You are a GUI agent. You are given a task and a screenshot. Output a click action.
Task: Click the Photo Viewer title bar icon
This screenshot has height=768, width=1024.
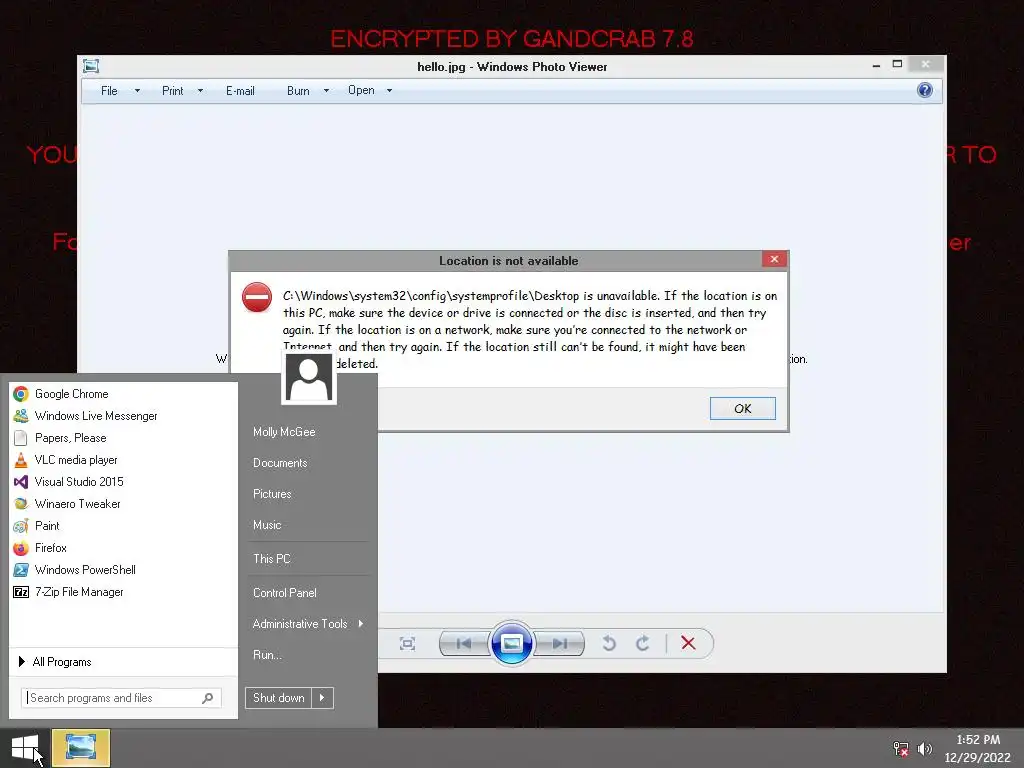point(91,66)
